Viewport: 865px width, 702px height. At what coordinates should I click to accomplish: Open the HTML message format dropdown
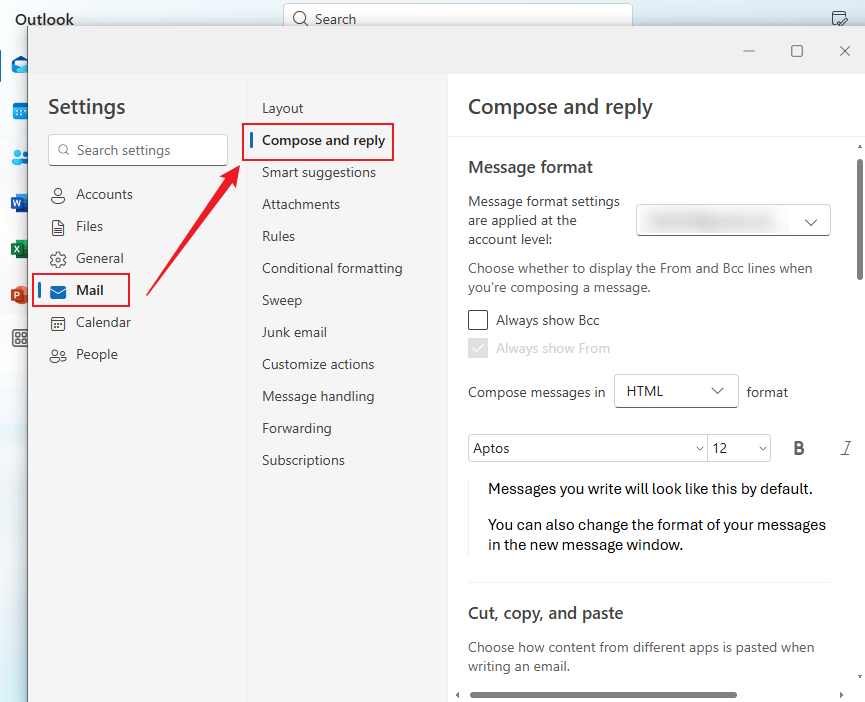coord(676,392)
